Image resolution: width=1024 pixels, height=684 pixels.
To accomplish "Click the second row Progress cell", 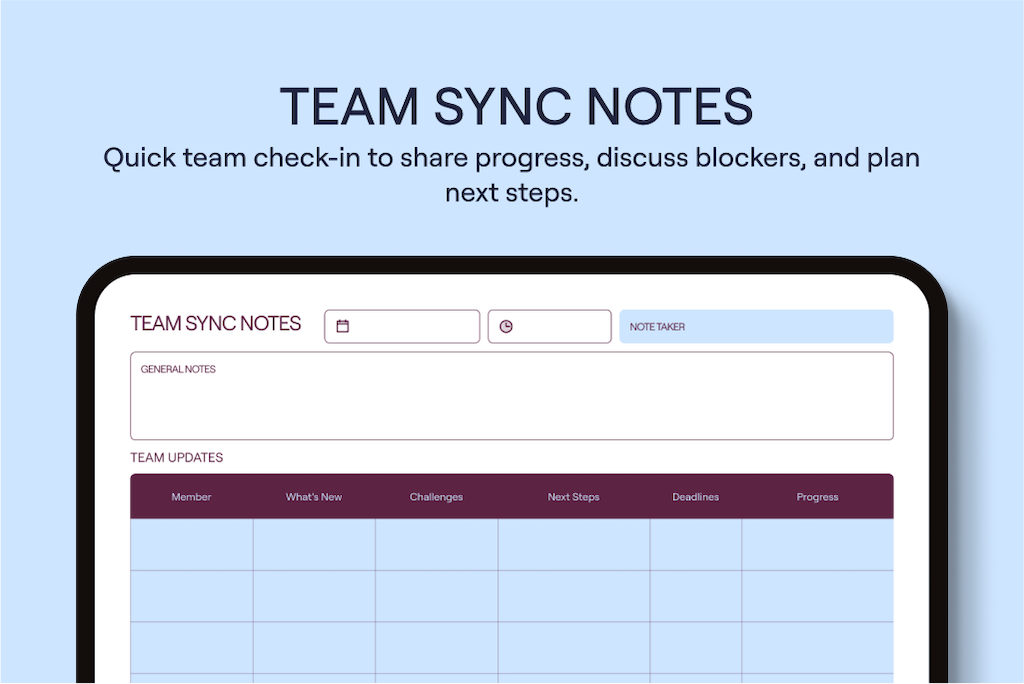I will 817,596.
